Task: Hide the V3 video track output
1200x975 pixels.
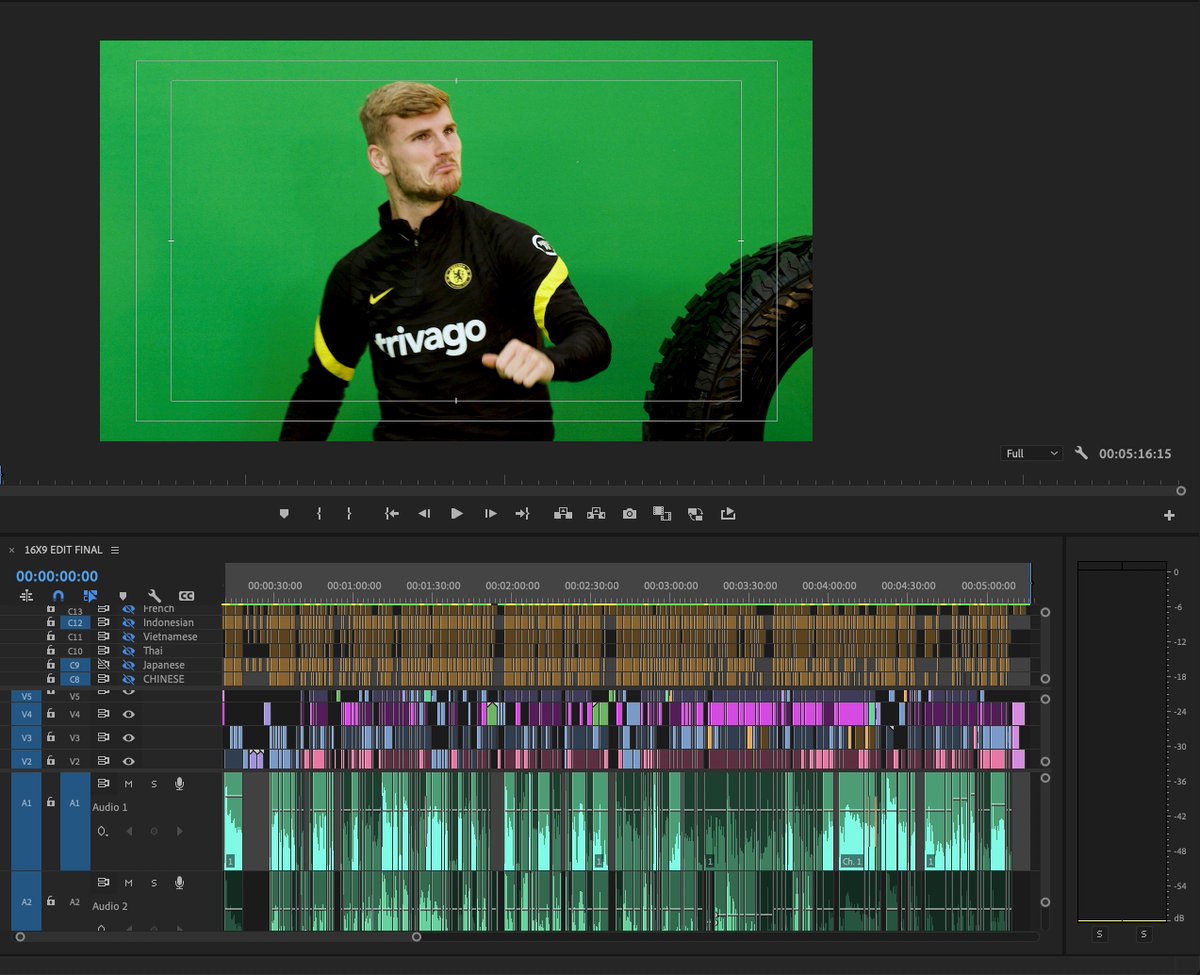Action: (x=128, y=737)
